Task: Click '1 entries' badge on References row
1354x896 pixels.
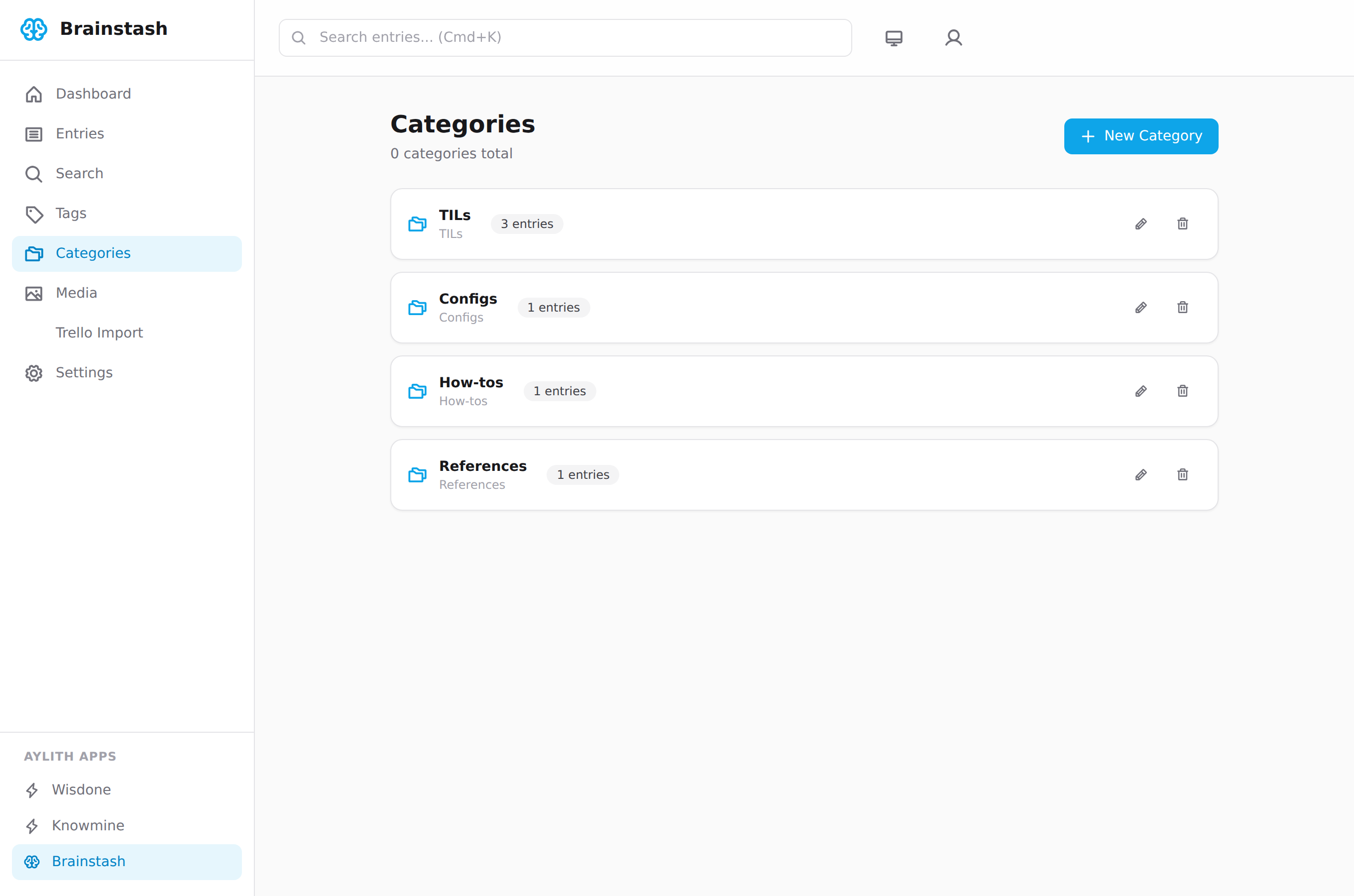Action: (583, 475)
